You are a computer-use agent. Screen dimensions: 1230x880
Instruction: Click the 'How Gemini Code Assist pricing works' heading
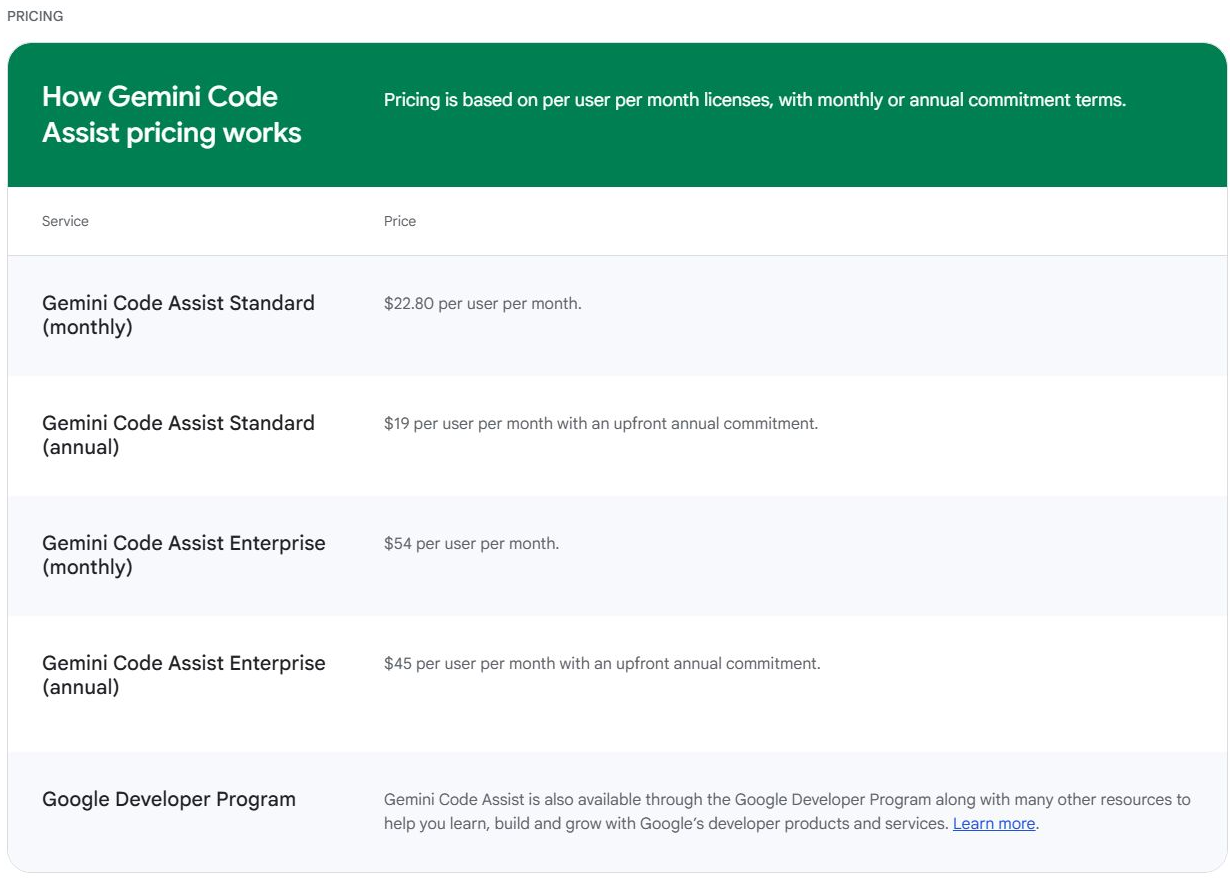[x=172, y=115]
